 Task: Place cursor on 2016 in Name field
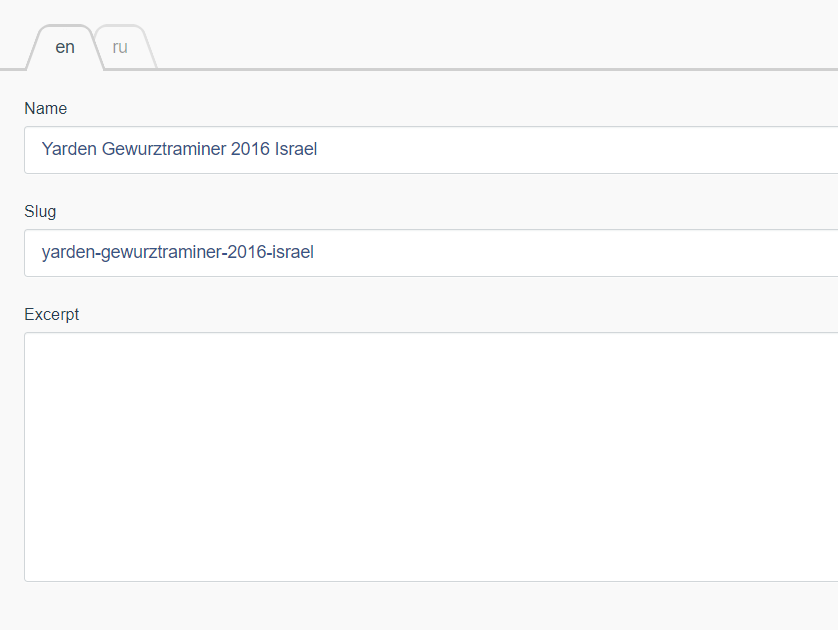[x=250, y=149]
